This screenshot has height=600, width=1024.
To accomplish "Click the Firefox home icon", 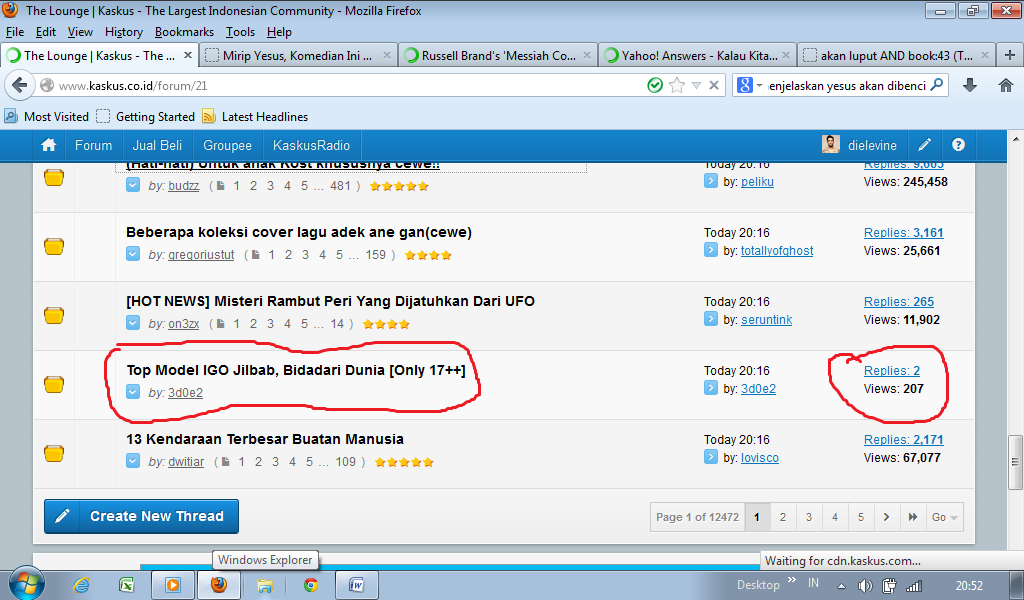I will (x=1004, y=86).
